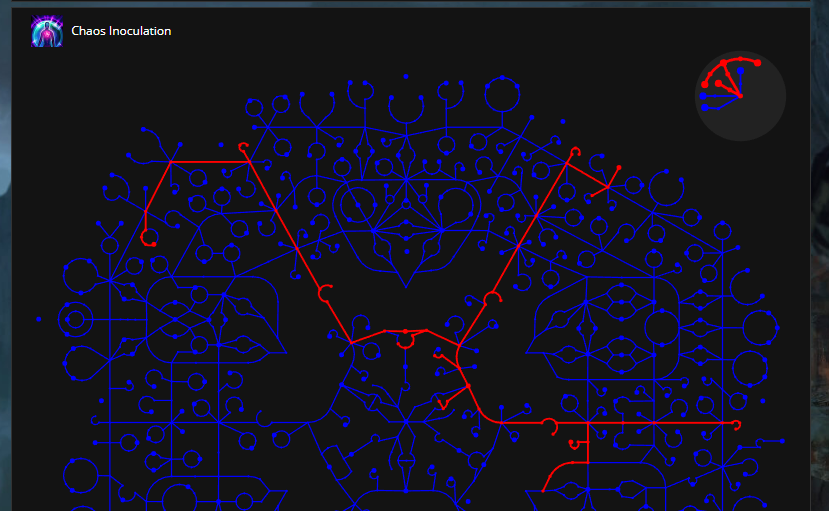
Task: Click red hook node atop left hexagon edge
Action: pos(242,147)
